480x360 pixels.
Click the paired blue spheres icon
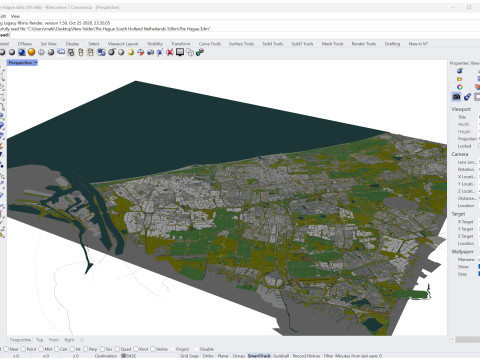coord(101,52)
